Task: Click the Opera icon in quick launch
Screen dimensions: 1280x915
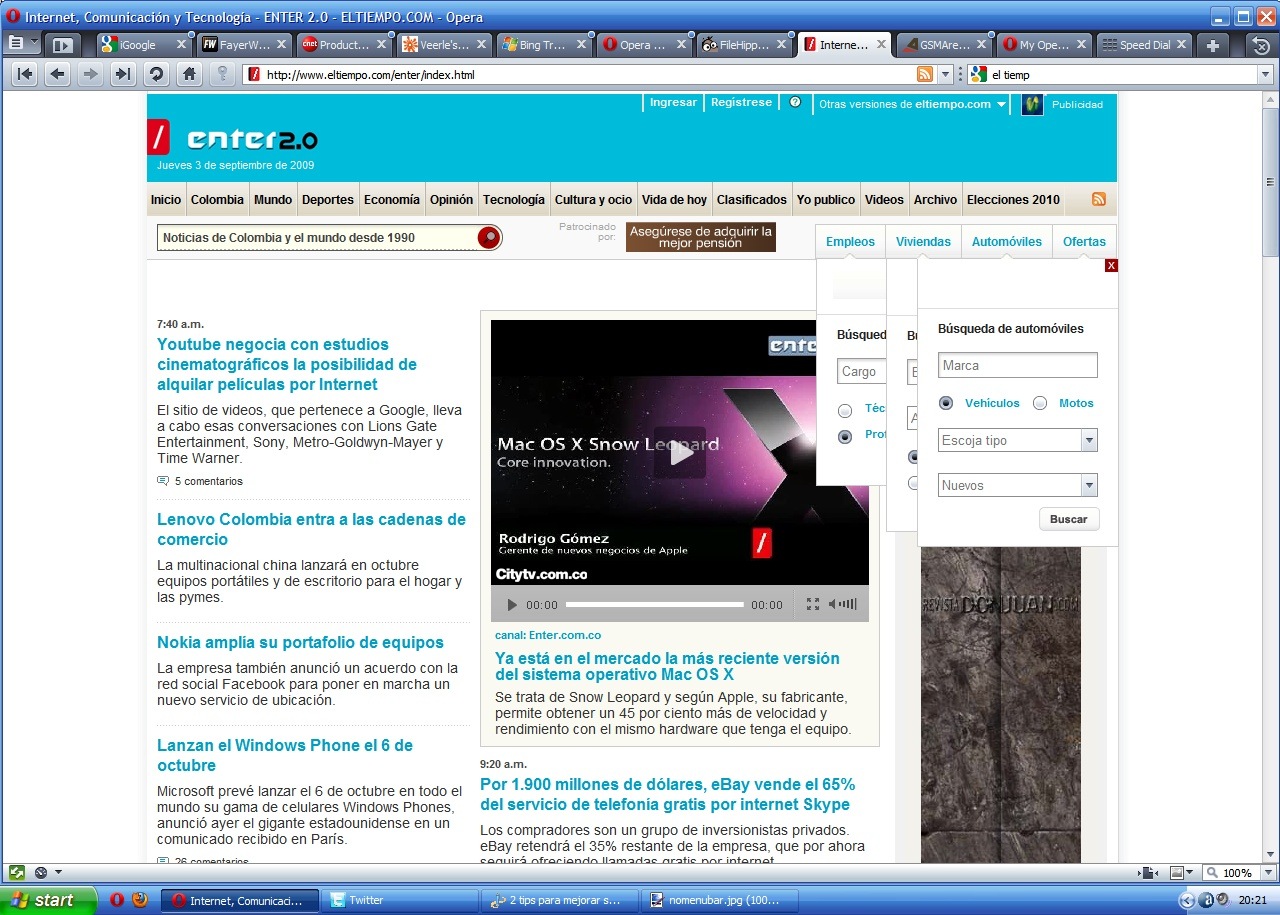Action: (117, 899)
